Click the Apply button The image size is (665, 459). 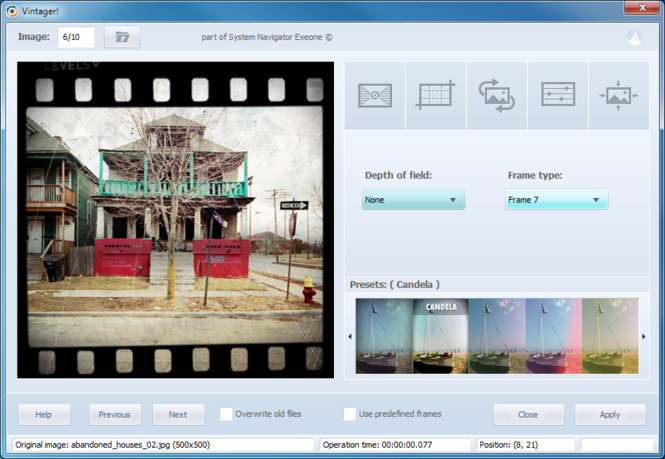(x=609, y=414)
